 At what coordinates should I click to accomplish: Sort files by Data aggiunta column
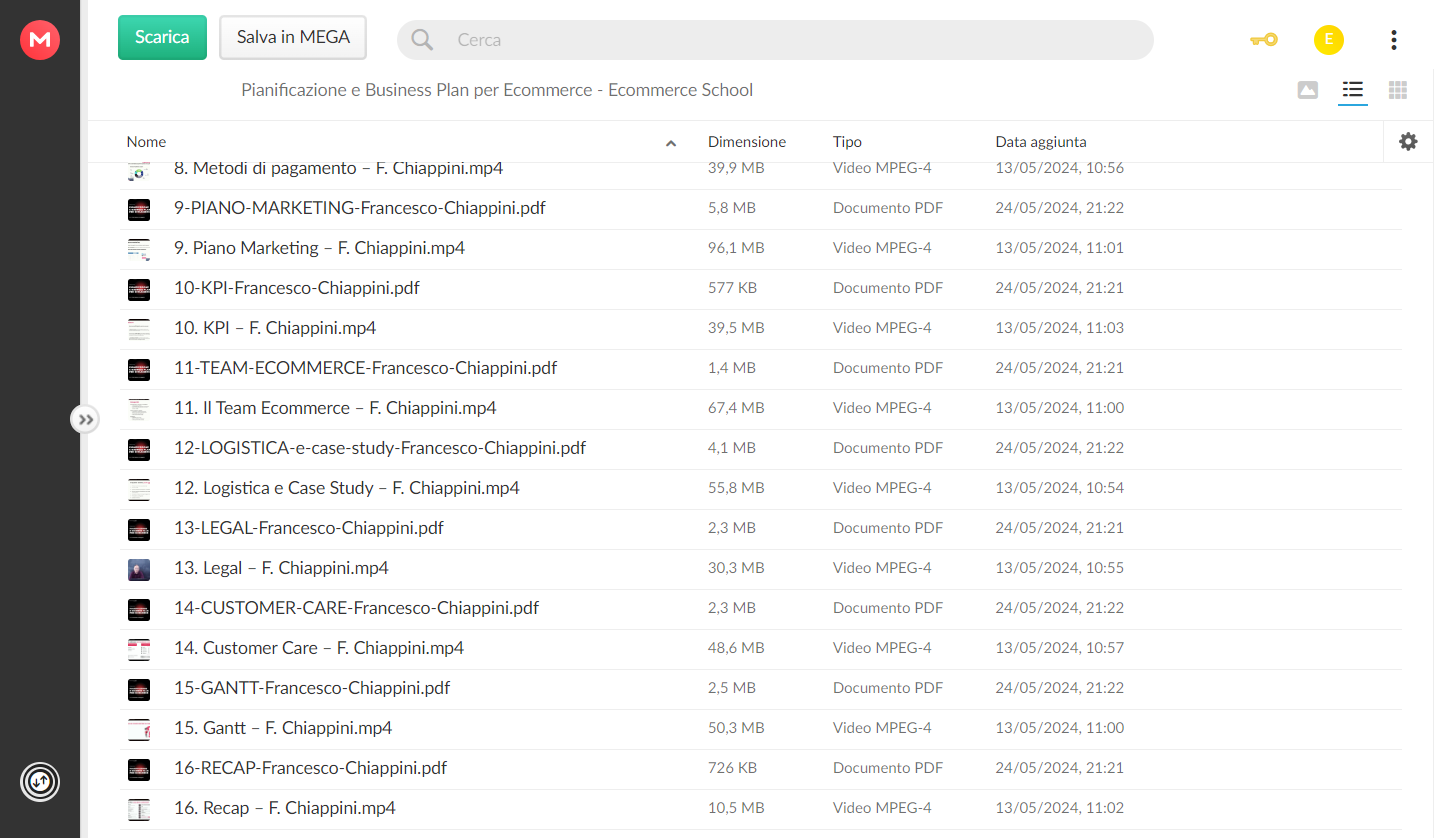(1041, 142)
